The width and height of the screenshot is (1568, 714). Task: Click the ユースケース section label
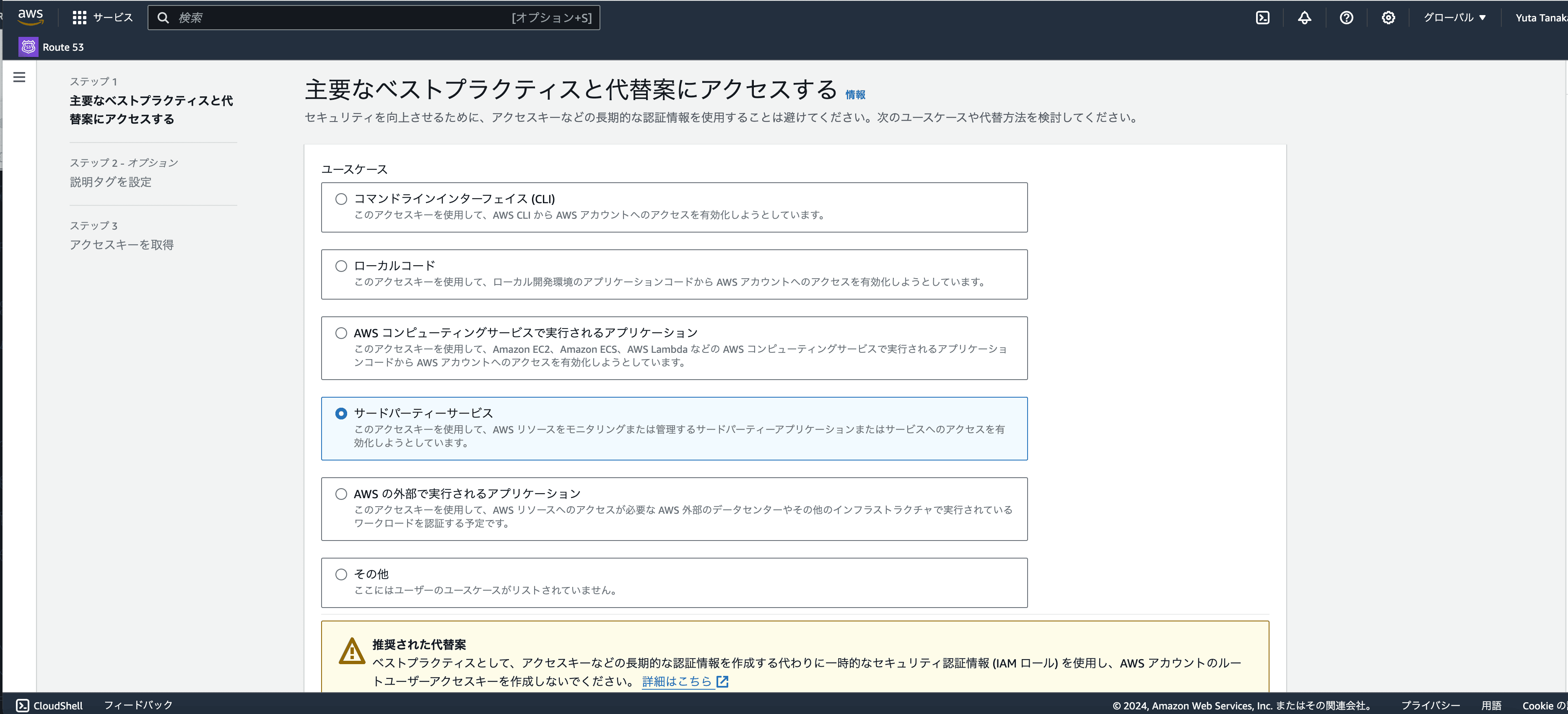click(x=354, y=169)
